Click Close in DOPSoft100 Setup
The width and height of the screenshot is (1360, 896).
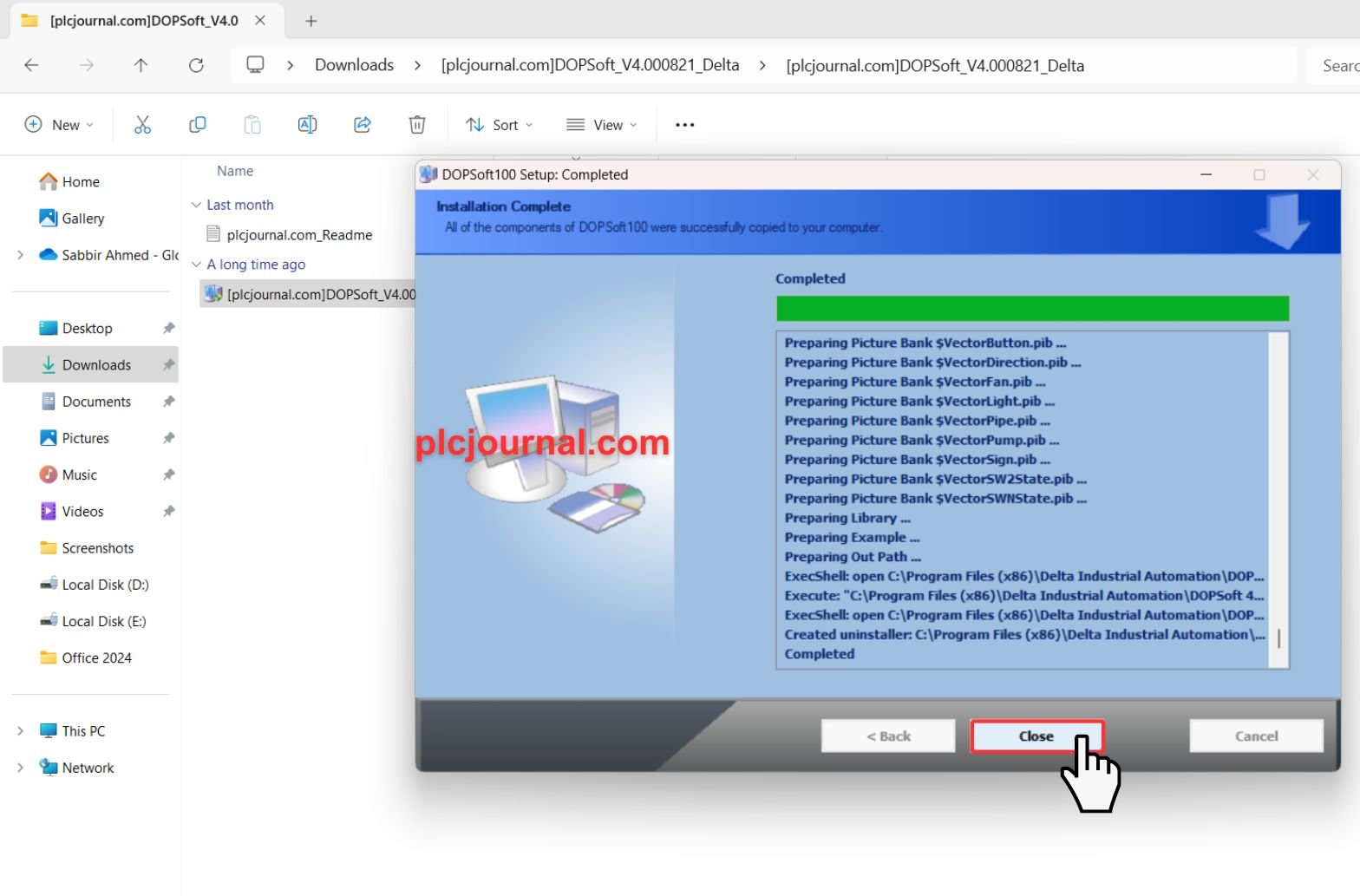1036,736
